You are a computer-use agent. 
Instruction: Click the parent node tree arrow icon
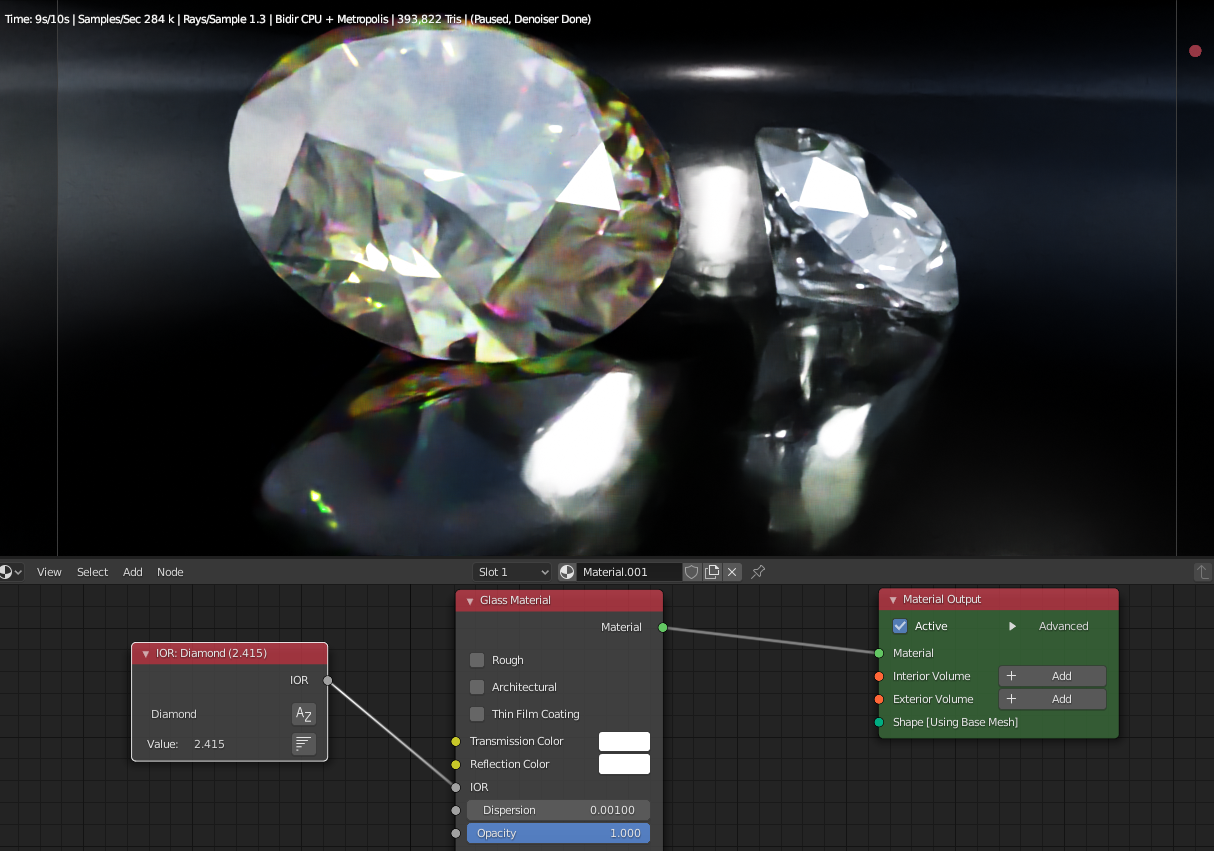[1201, 572]
